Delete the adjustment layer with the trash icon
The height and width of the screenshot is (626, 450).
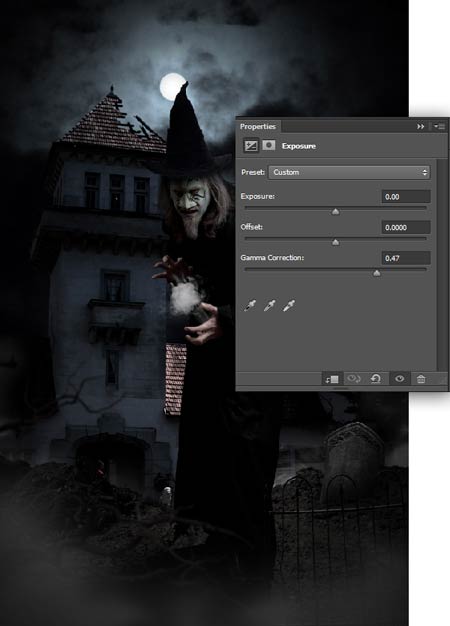point(421,378)
